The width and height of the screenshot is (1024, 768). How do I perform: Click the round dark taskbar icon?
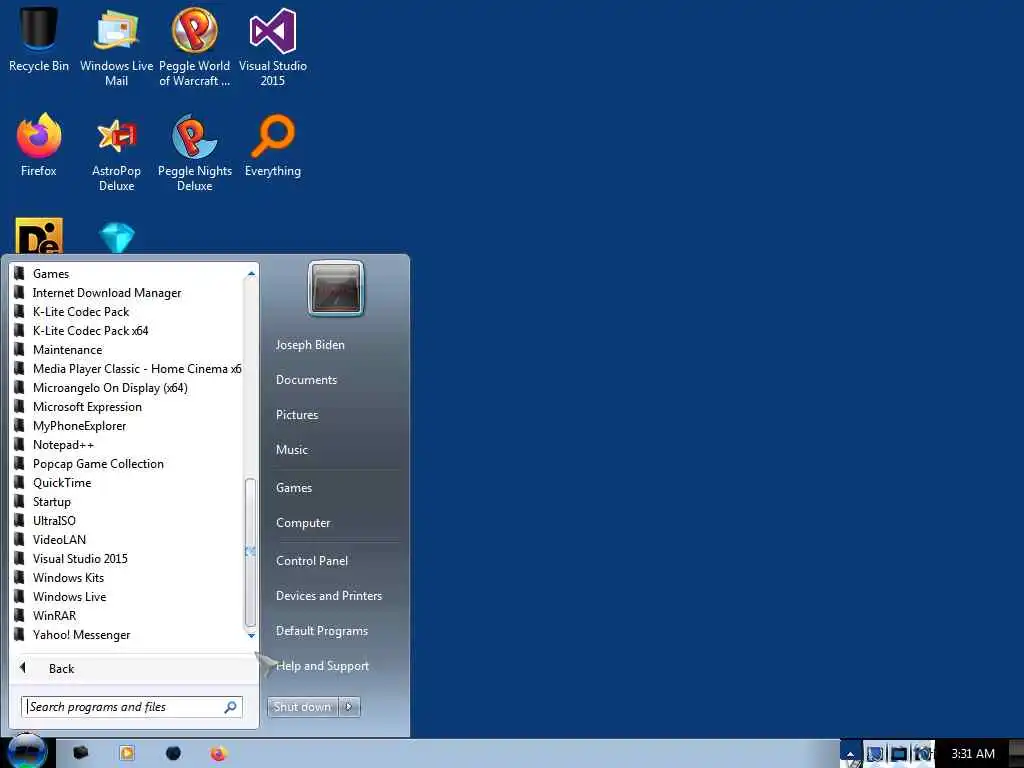(x=173, y=754)
